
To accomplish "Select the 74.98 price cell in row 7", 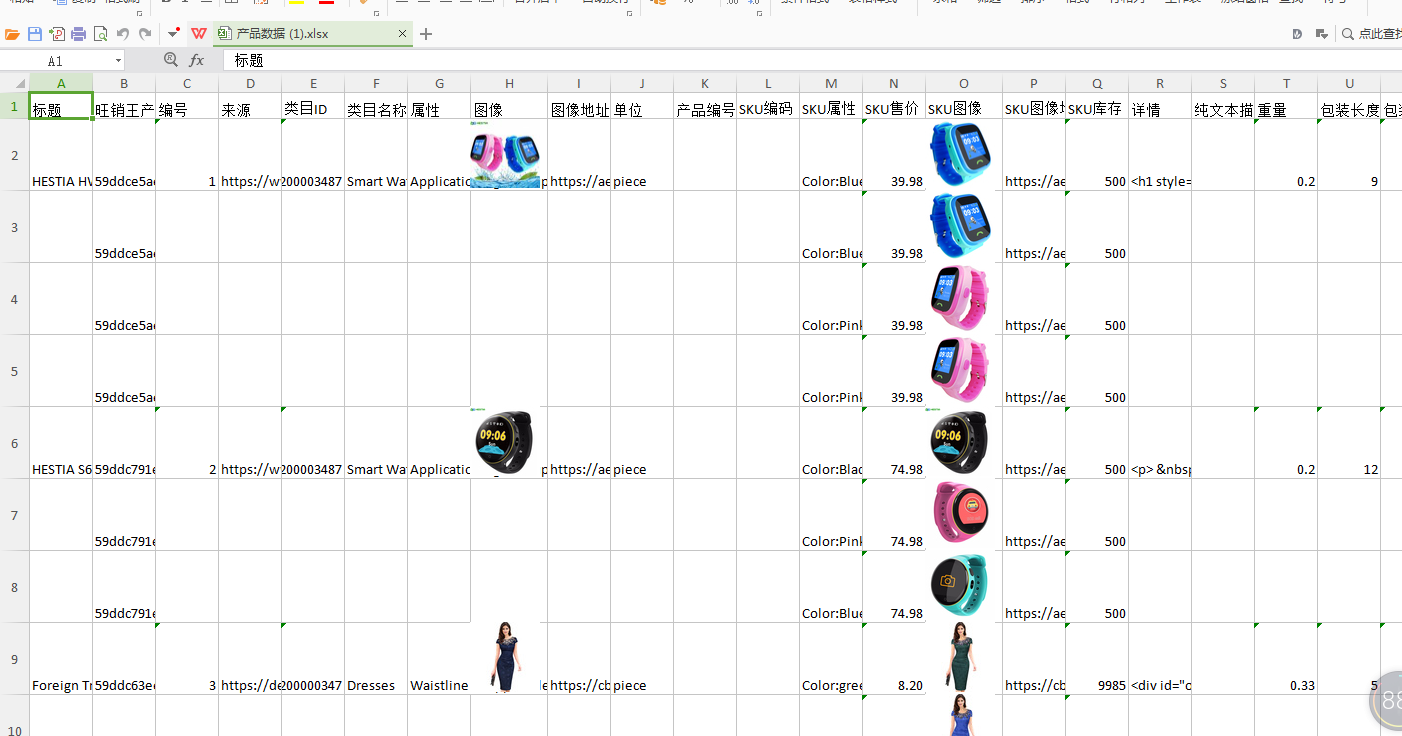I will 894,515.
